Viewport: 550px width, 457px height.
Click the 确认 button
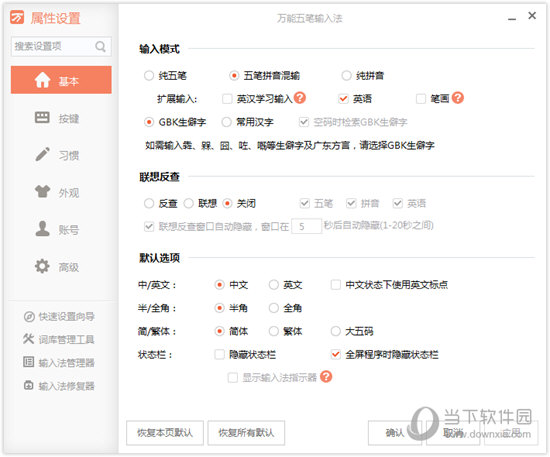(x=395, y=433)
